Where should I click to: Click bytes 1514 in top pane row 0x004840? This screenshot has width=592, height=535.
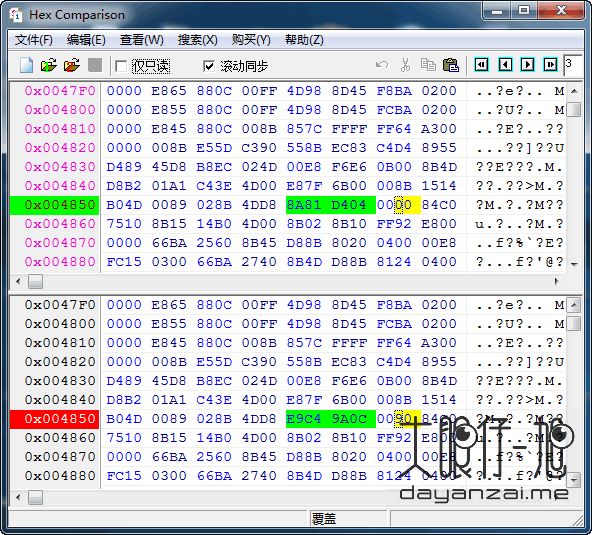[439, 186]
